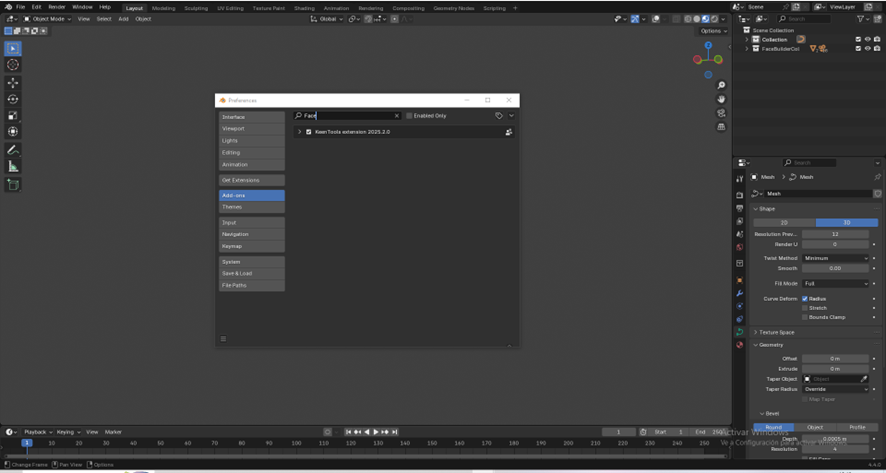Enable the 'Enabled Only' checkbox
The height and width of the screenshot is (473, 886).
coord(409,116)
